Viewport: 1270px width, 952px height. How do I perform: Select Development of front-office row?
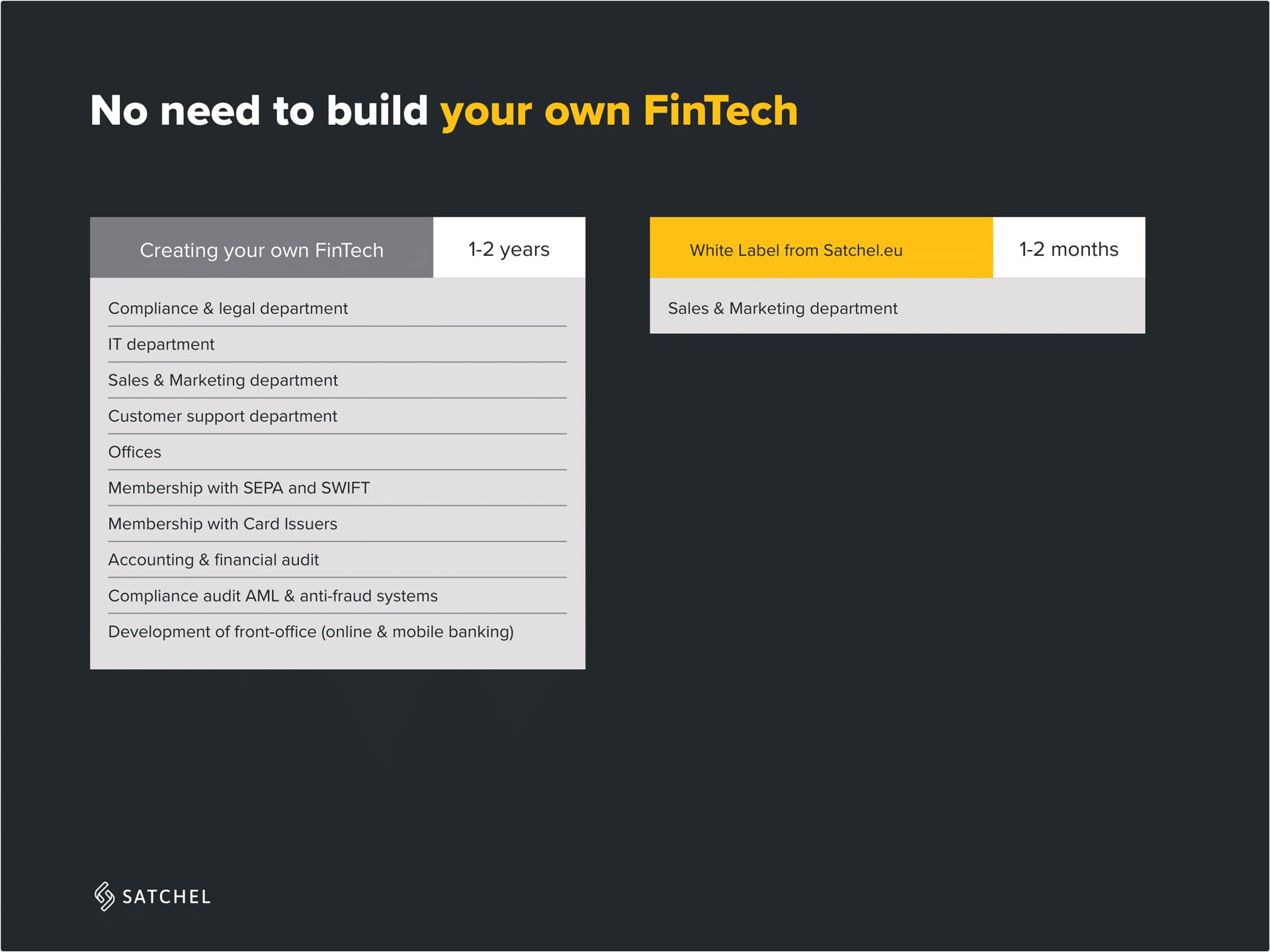coord(311,632)
